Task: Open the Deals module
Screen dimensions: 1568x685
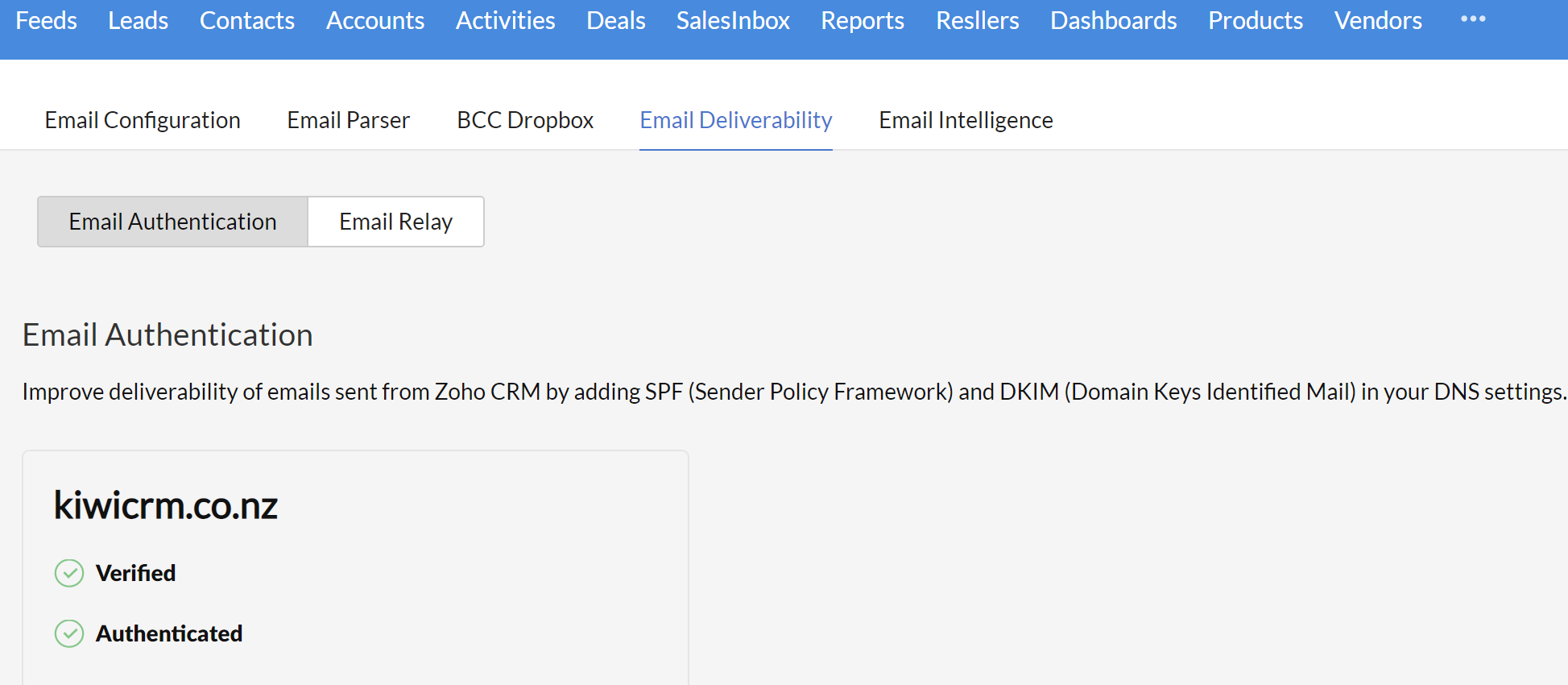Action: (x=615, y=20)
